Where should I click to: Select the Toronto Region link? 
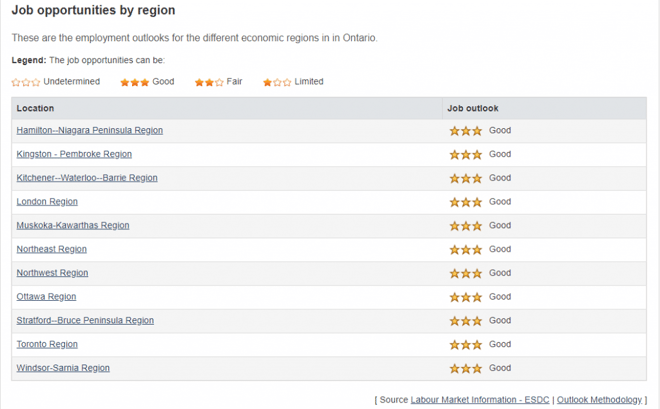tap(47, 344)
